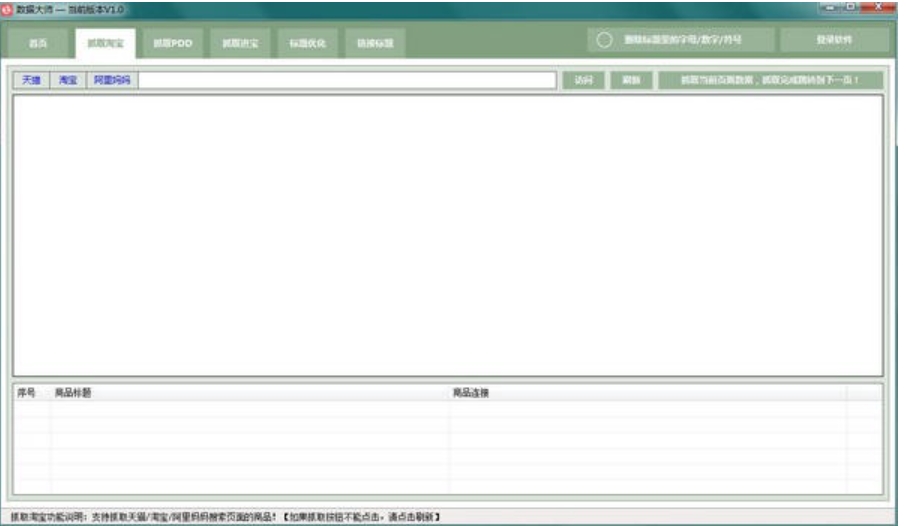Open the 抓取进宝 tab

[240, 43]
